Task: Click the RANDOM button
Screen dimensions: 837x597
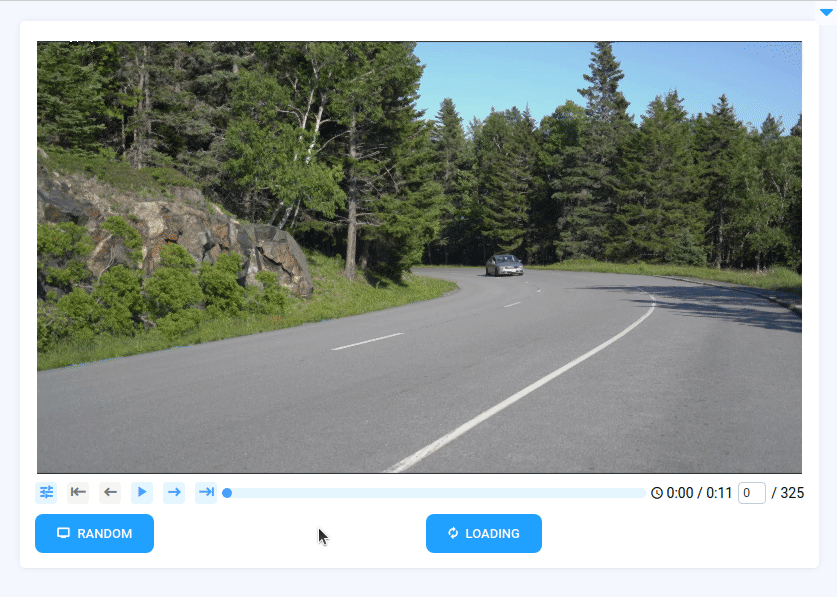Action: click(x=94, y=533)
